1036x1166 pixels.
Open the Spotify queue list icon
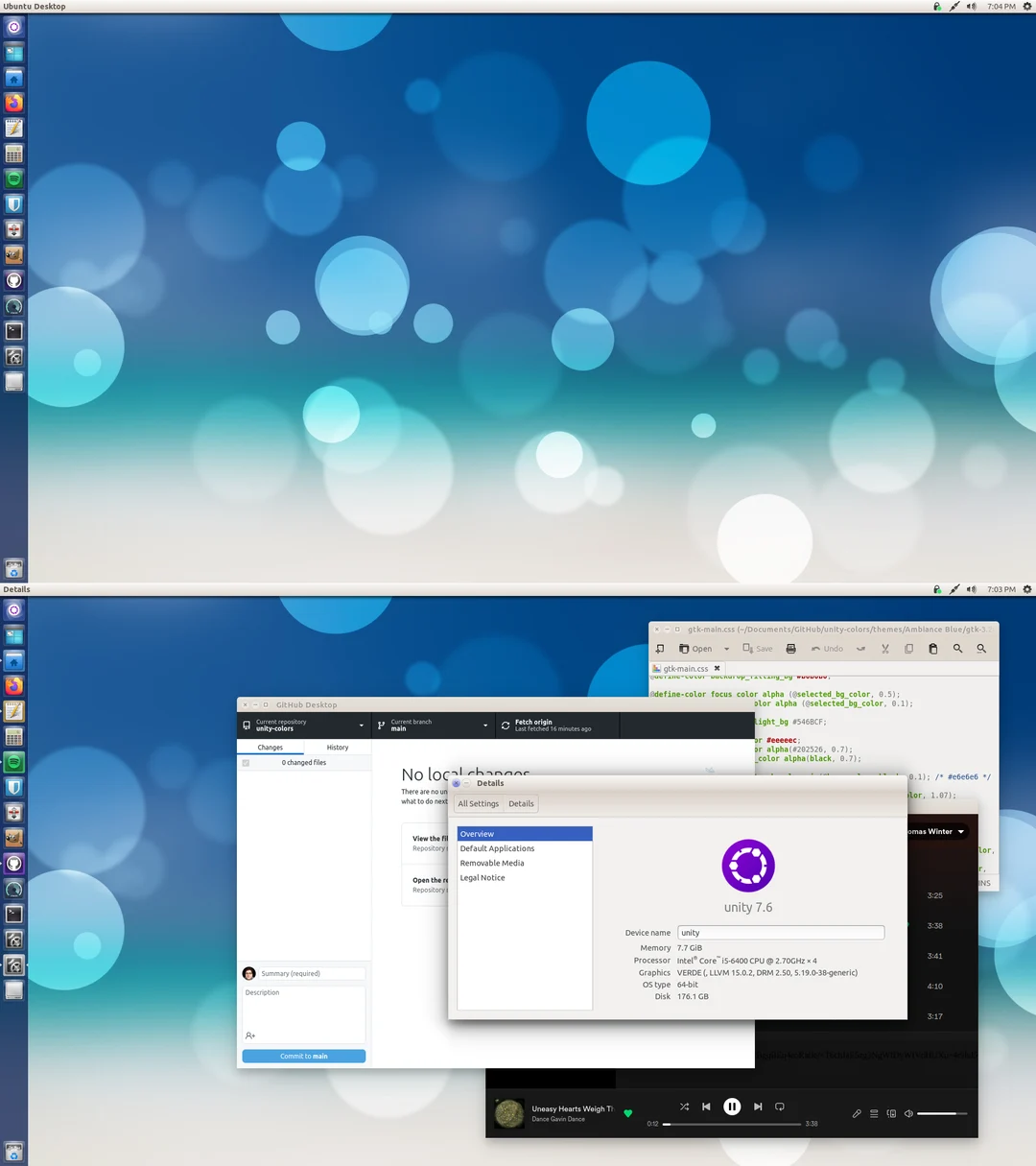pos(874,1114)
